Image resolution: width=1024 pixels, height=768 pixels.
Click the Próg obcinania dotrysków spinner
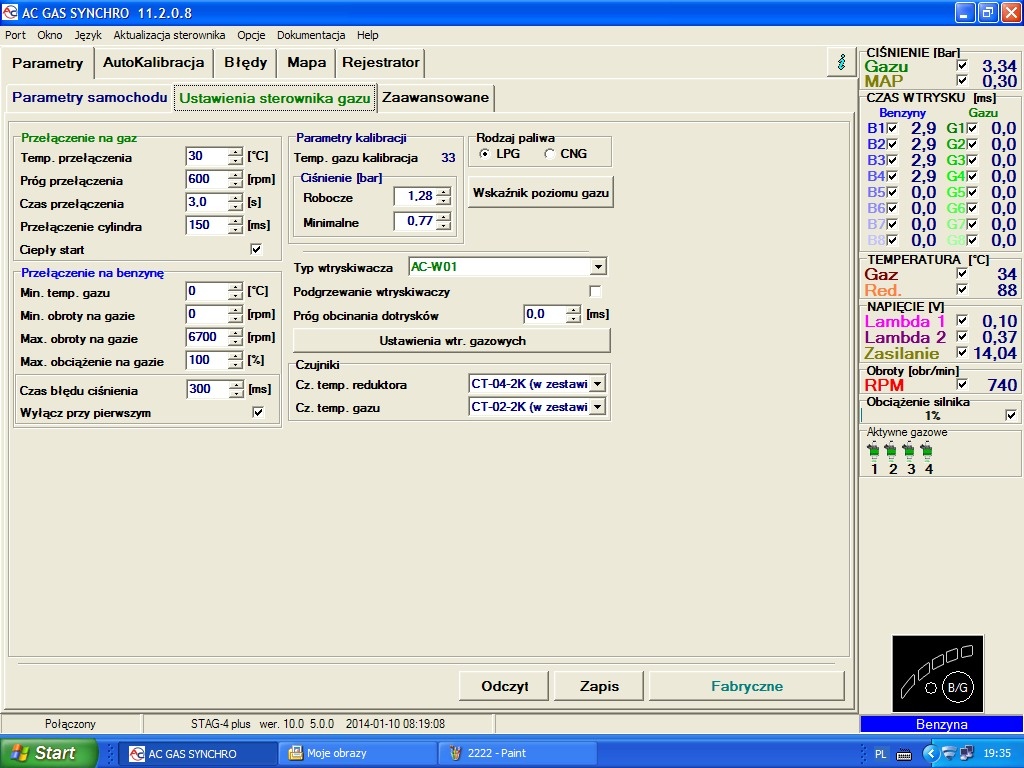573,315
